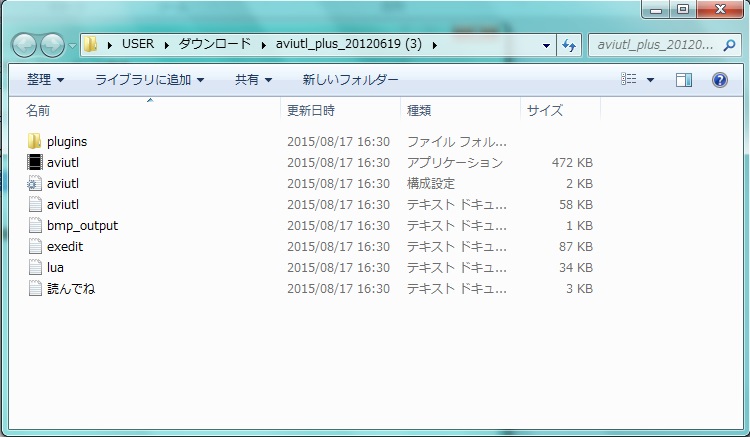Select the aviutl application film icon
750x437 pixels.
tap(34, 162)
